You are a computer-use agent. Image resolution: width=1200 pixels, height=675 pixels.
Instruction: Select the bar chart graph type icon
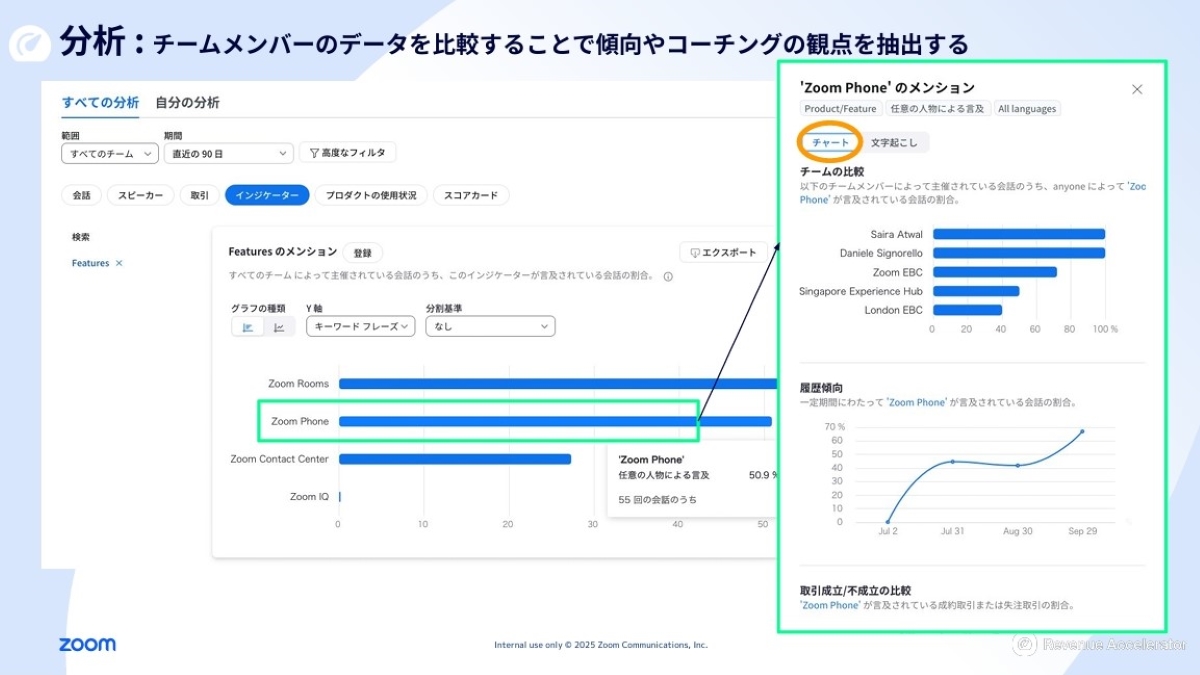248,327
